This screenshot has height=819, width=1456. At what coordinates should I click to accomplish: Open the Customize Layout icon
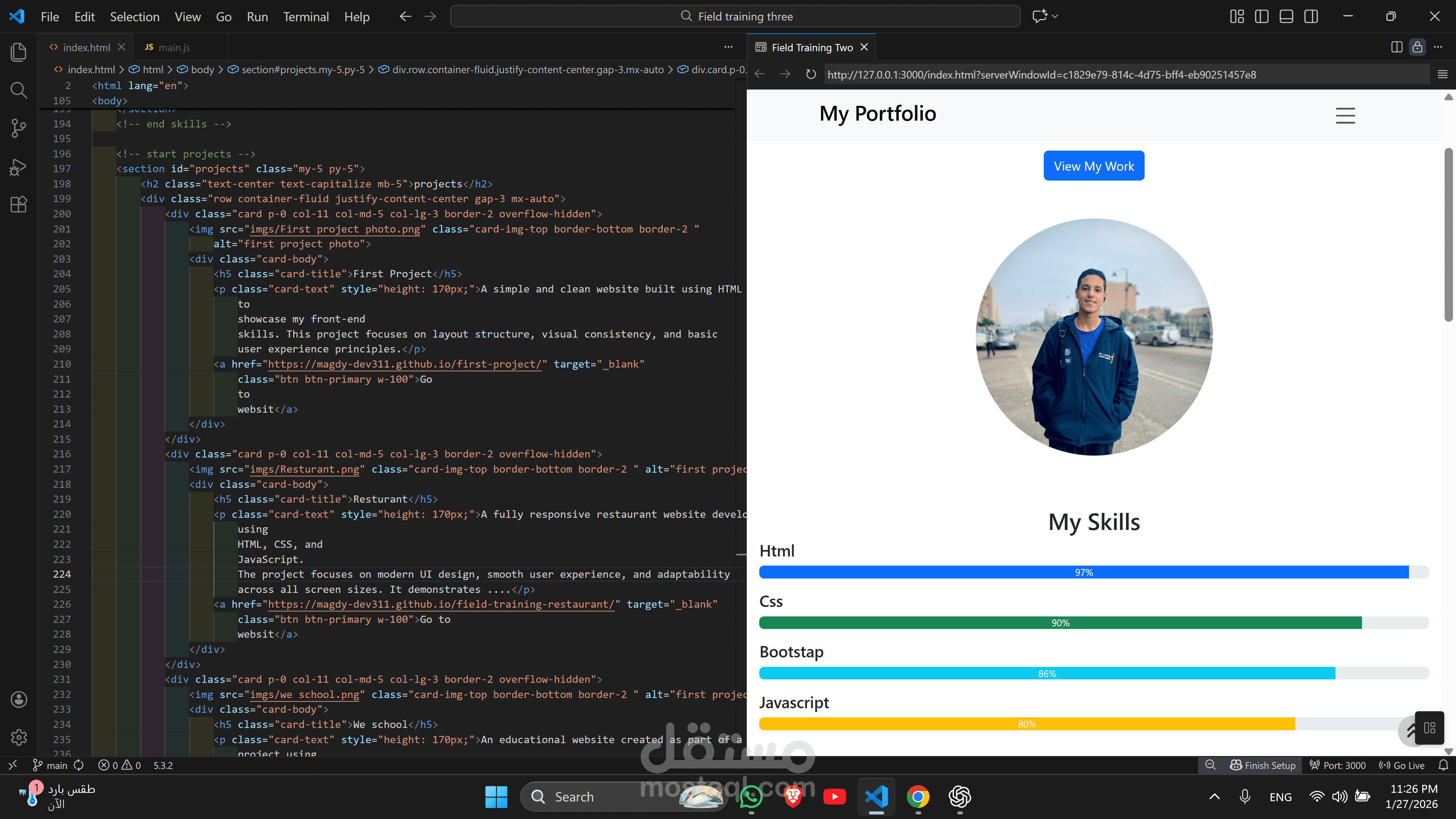(1237, 16)
